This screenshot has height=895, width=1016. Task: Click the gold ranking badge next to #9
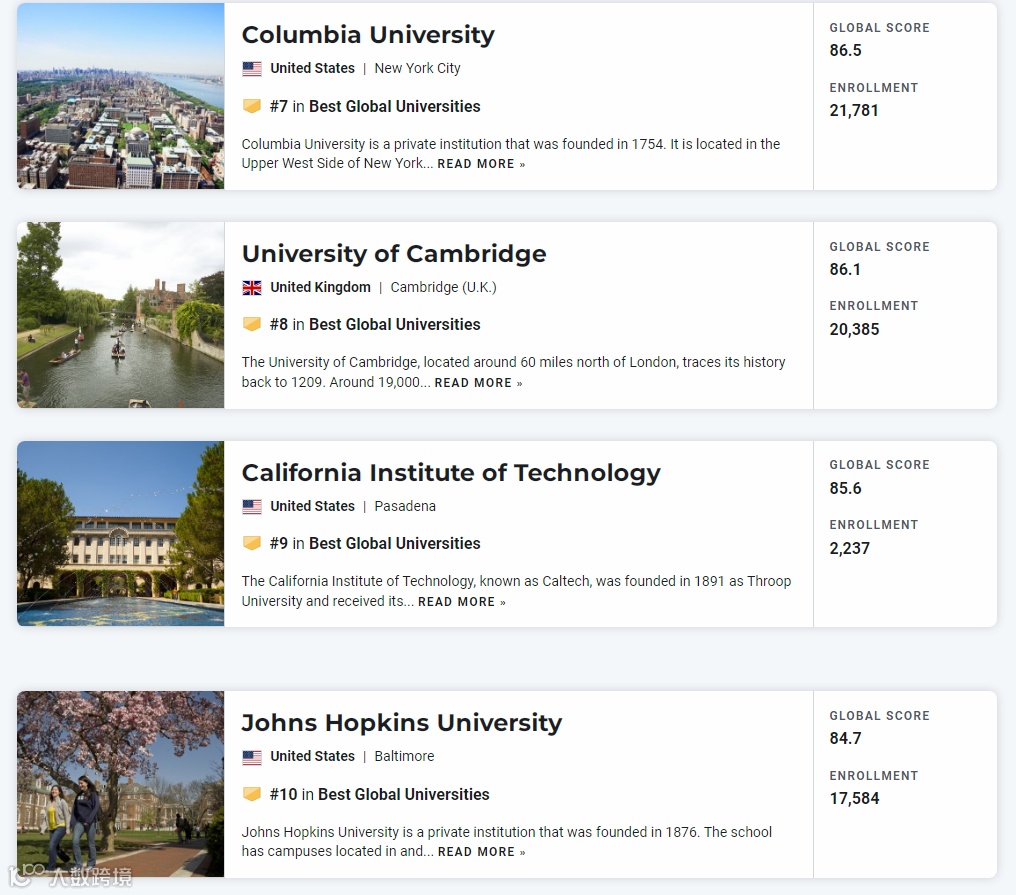pyautogui.click(x=252, y=543)
